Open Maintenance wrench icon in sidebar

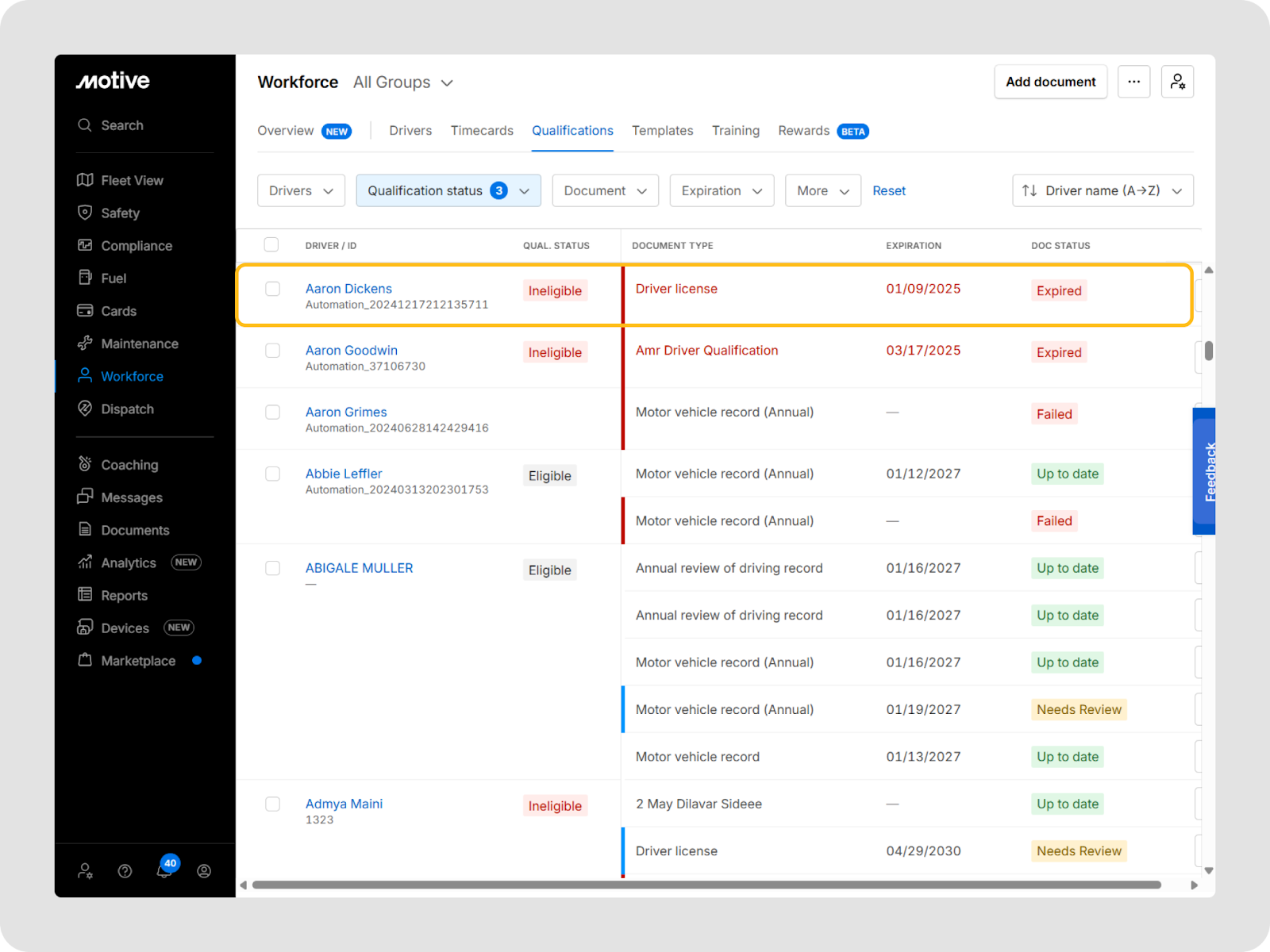click(x=85, y=344)
